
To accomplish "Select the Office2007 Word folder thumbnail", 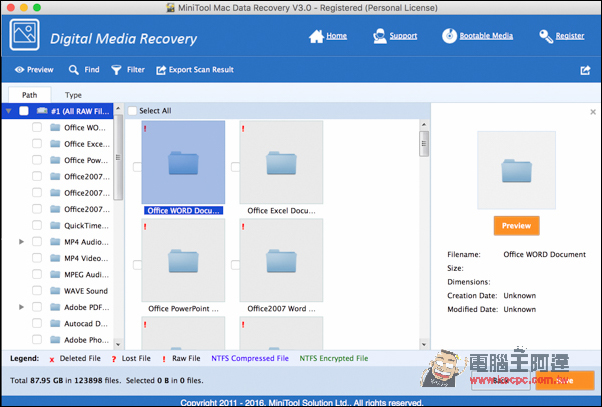I will [281, 260].
